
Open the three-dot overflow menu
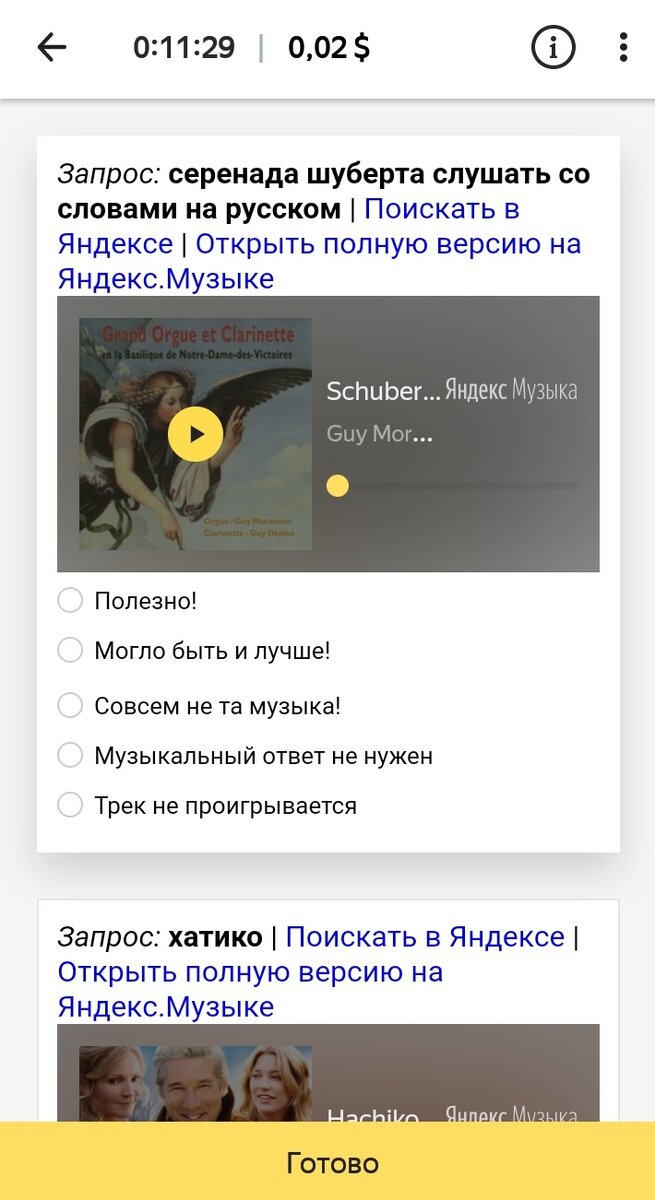[x=625, y=45]
